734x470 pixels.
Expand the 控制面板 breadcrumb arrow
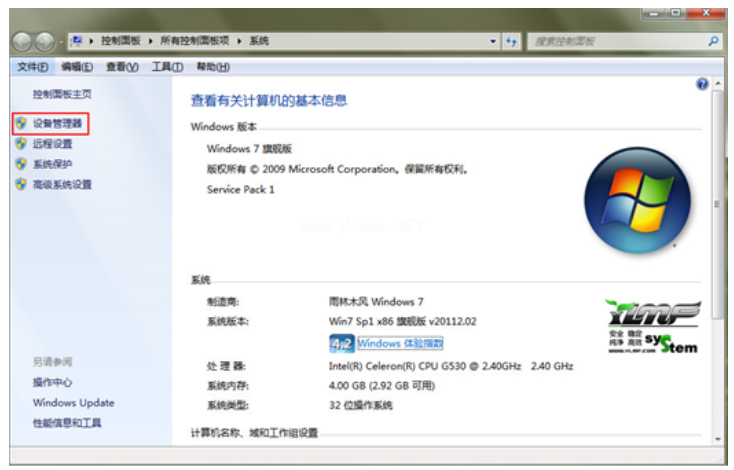(x=152, y=42)
